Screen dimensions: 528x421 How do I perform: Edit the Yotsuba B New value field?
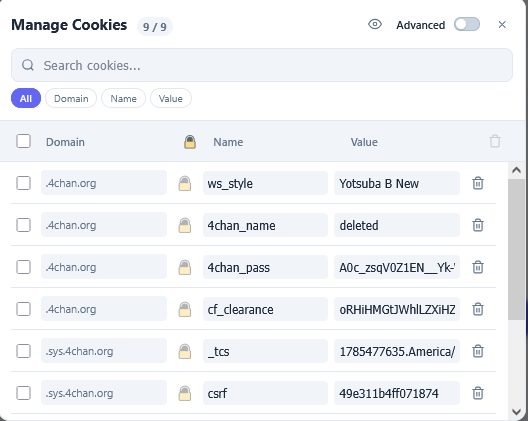click(397, 183)
